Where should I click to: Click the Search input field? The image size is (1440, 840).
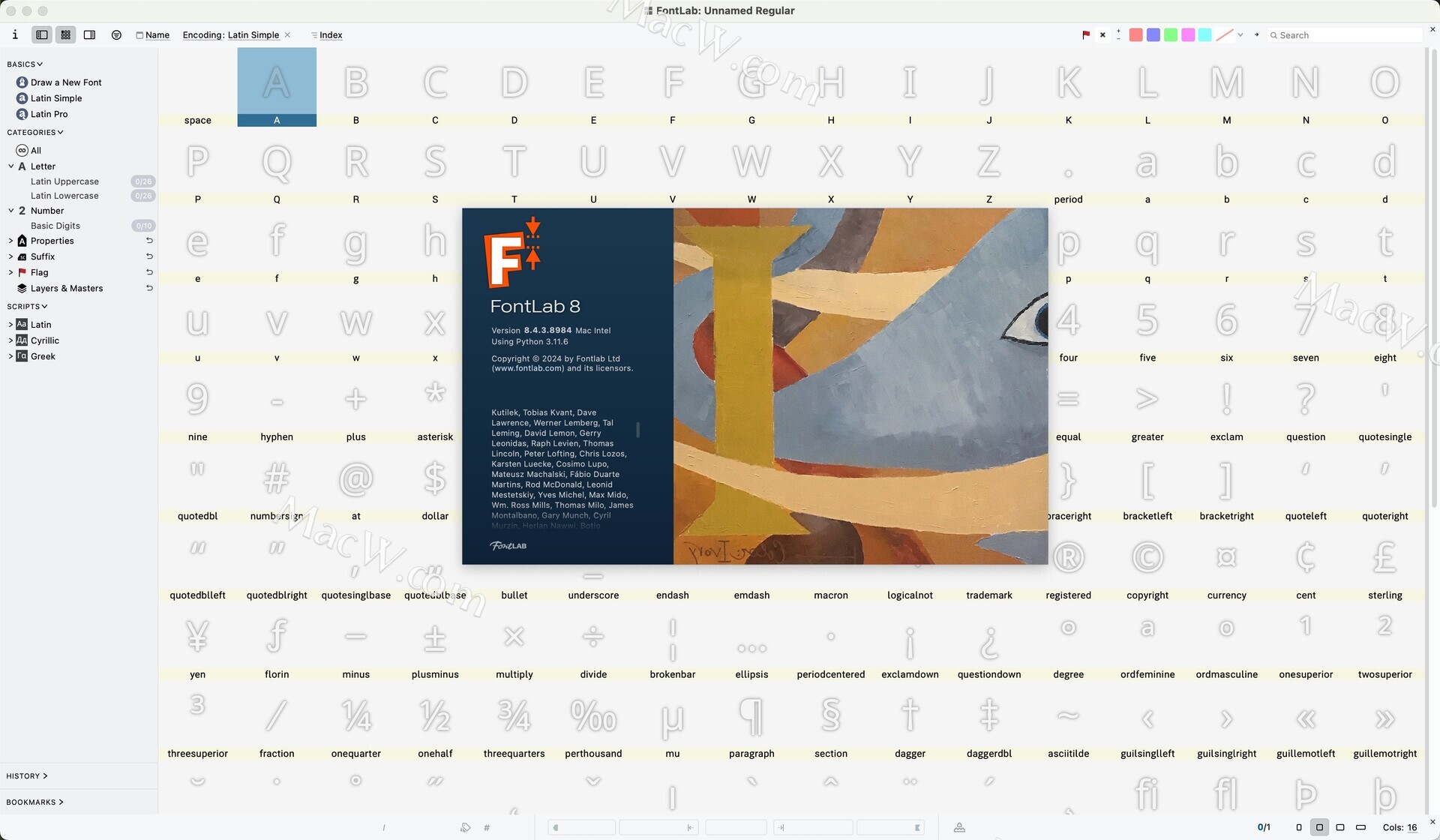(x=1345, y=35)
